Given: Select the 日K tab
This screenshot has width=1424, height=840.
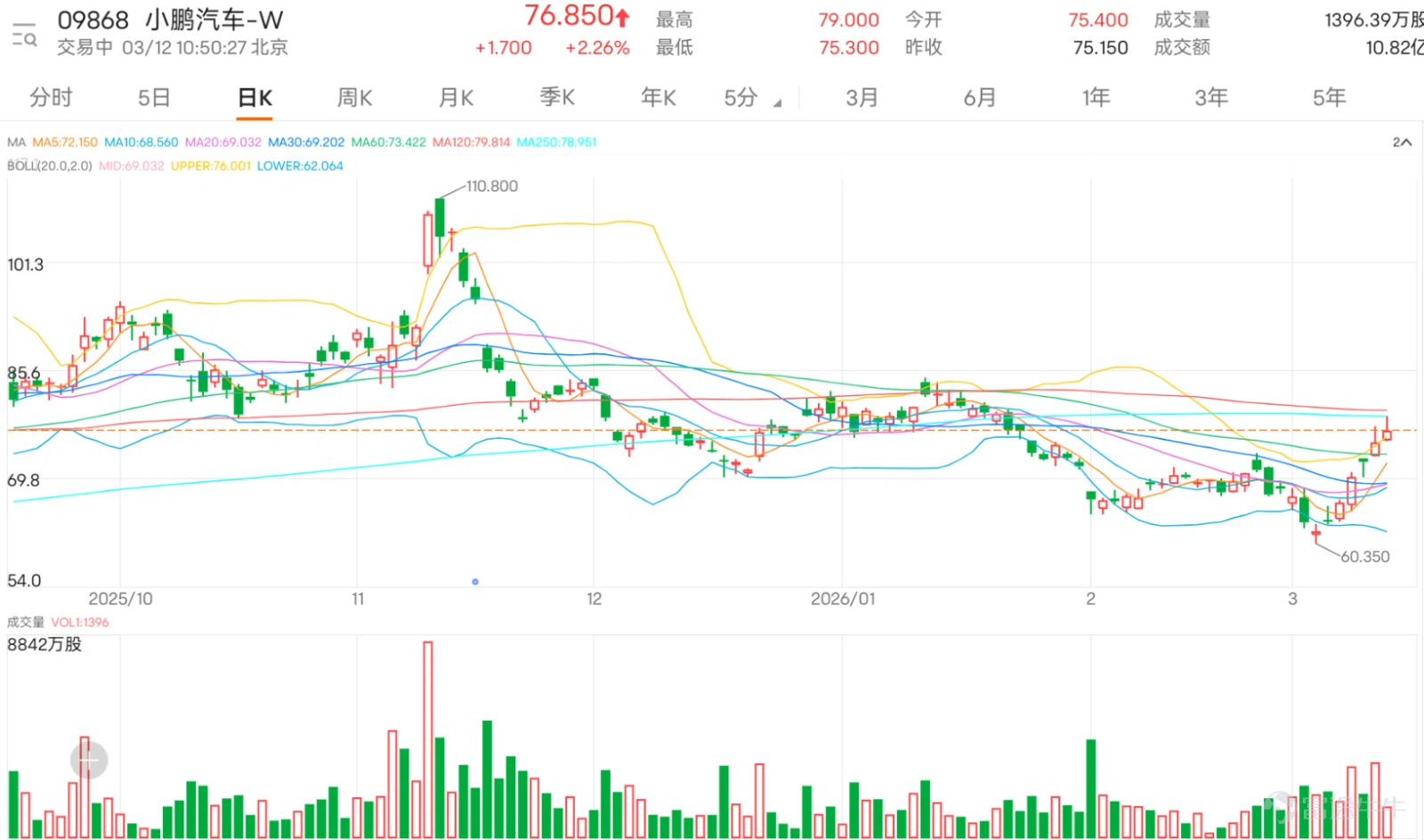Looking at the screenshot, I should tap(255, 98).
